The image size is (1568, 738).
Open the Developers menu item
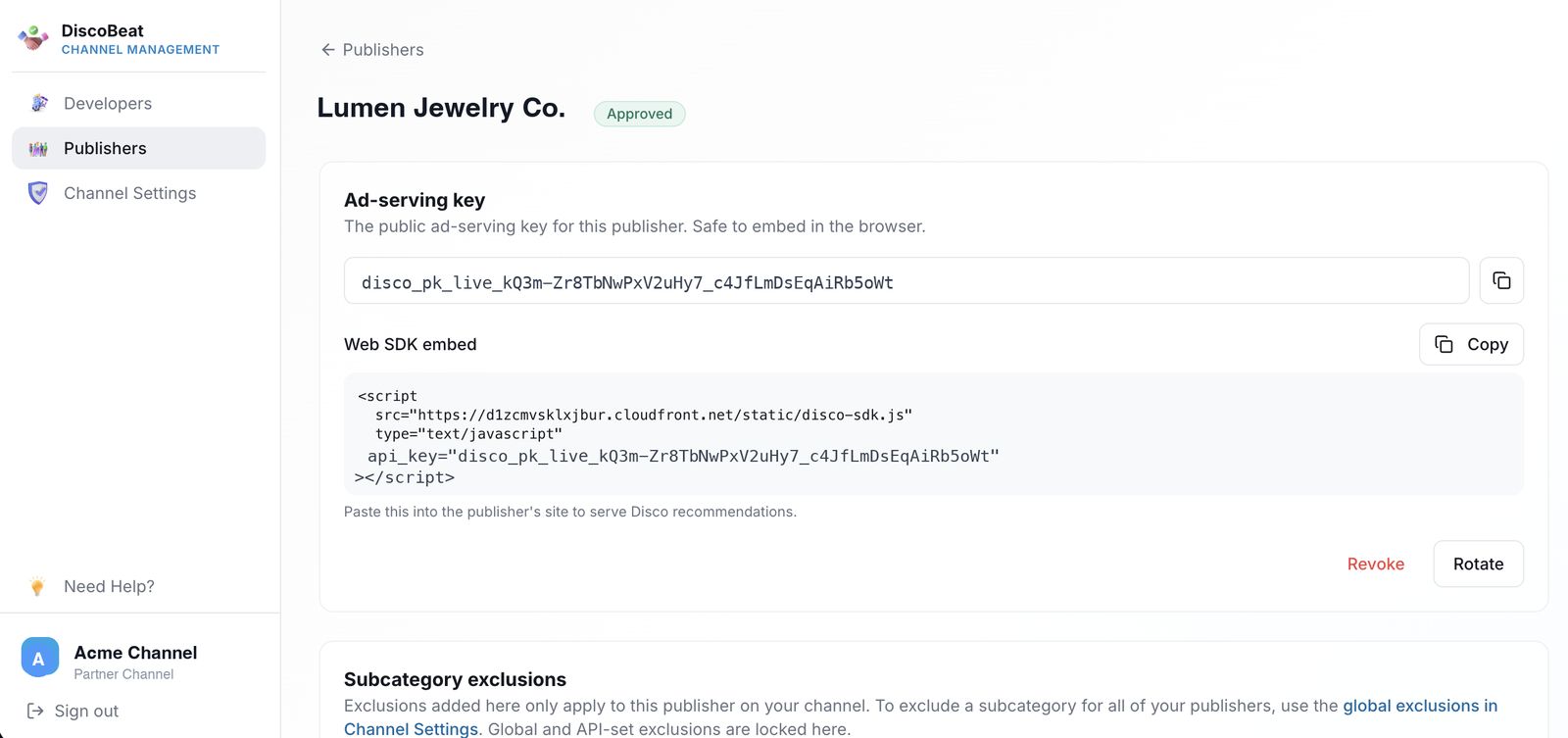coord(138,103)
